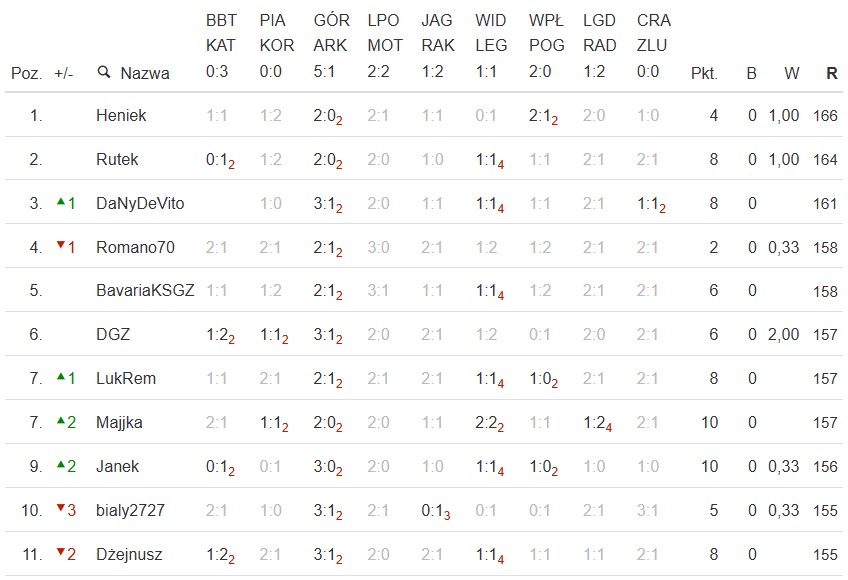Select the WPŁ POG match column header

click(547, 46)
